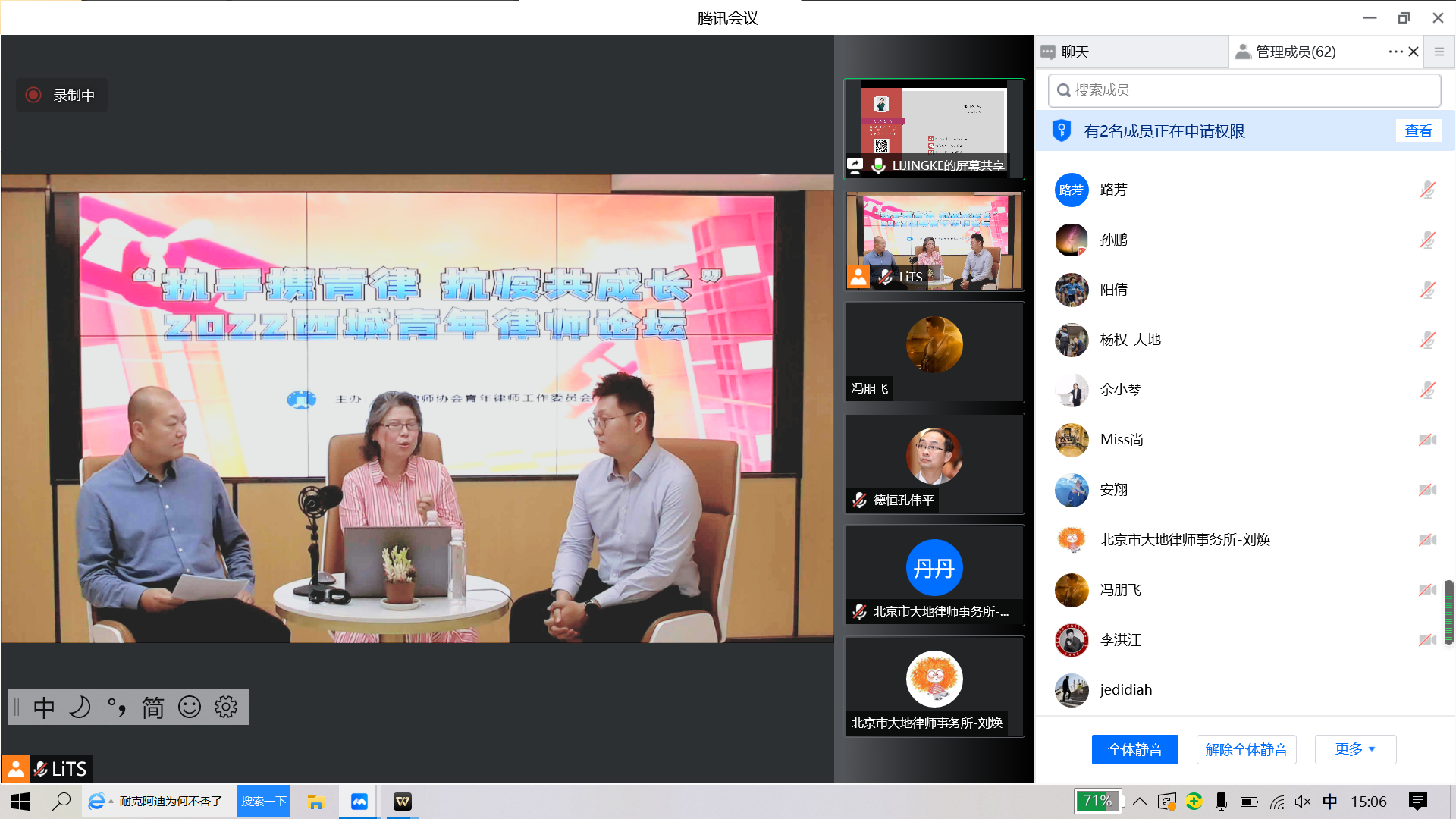This screenshot has width=1456, height=819.
Task: Open Tencent Meeting icon in taskbar
Action: 359,802
